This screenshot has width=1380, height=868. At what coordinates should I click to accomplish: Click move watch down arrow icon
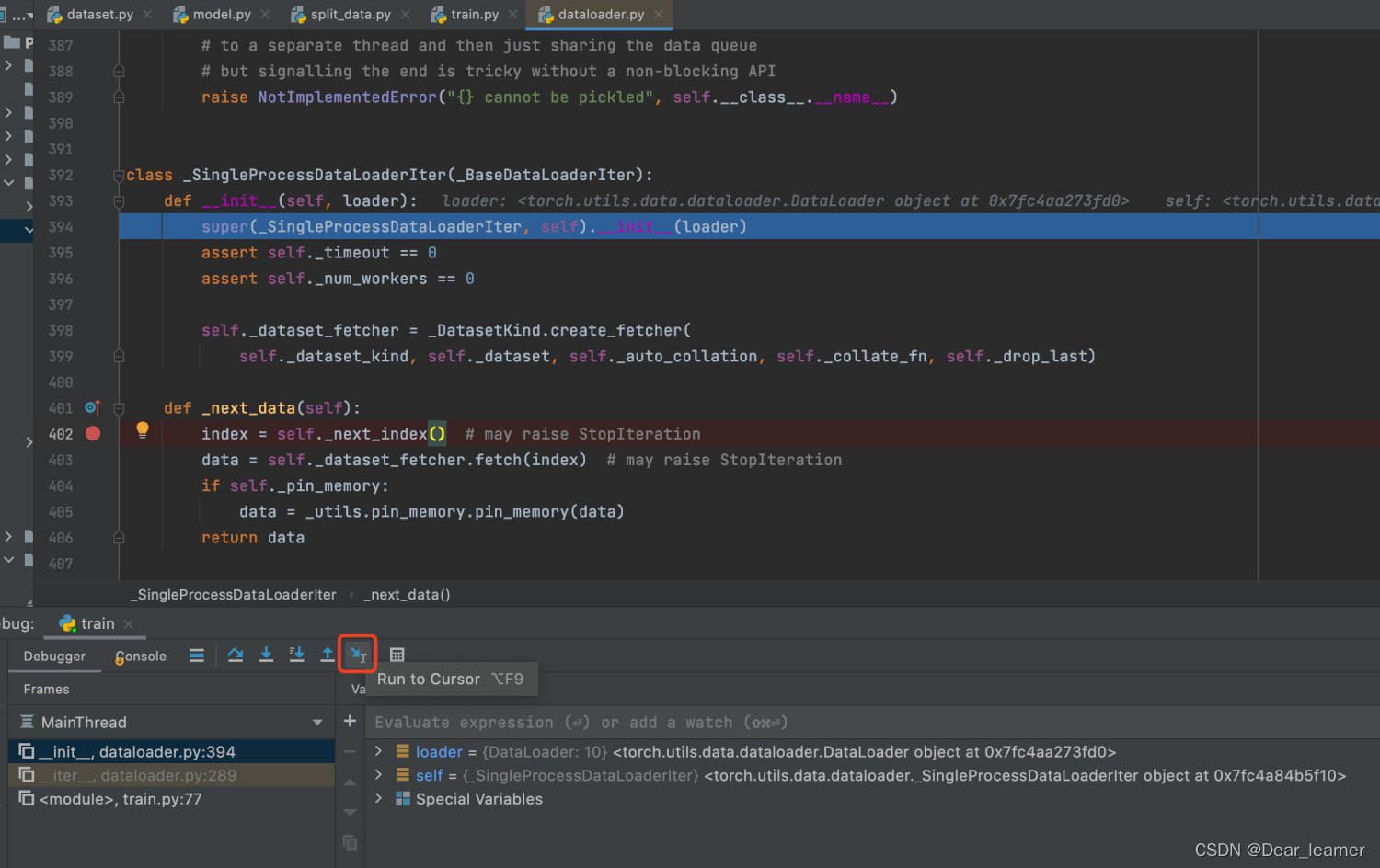(350, 813)
